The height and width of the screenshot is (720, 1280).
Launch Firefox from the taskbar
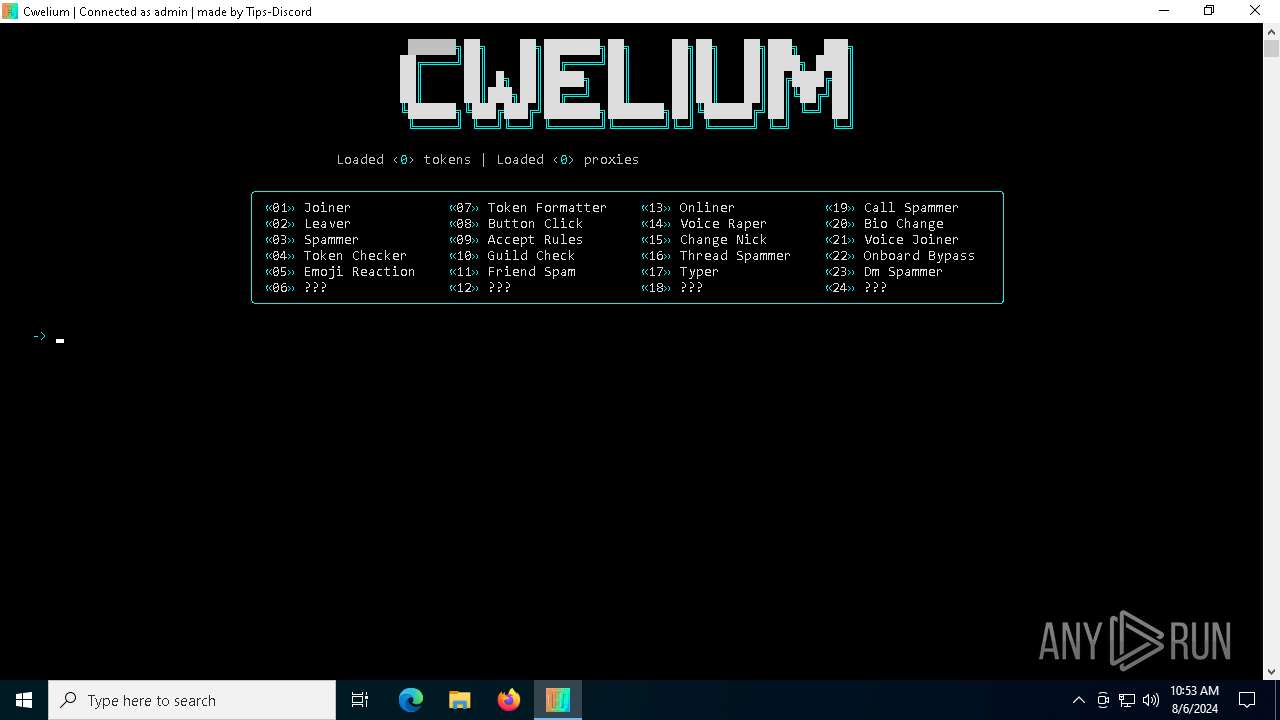[x=509, y=700]
